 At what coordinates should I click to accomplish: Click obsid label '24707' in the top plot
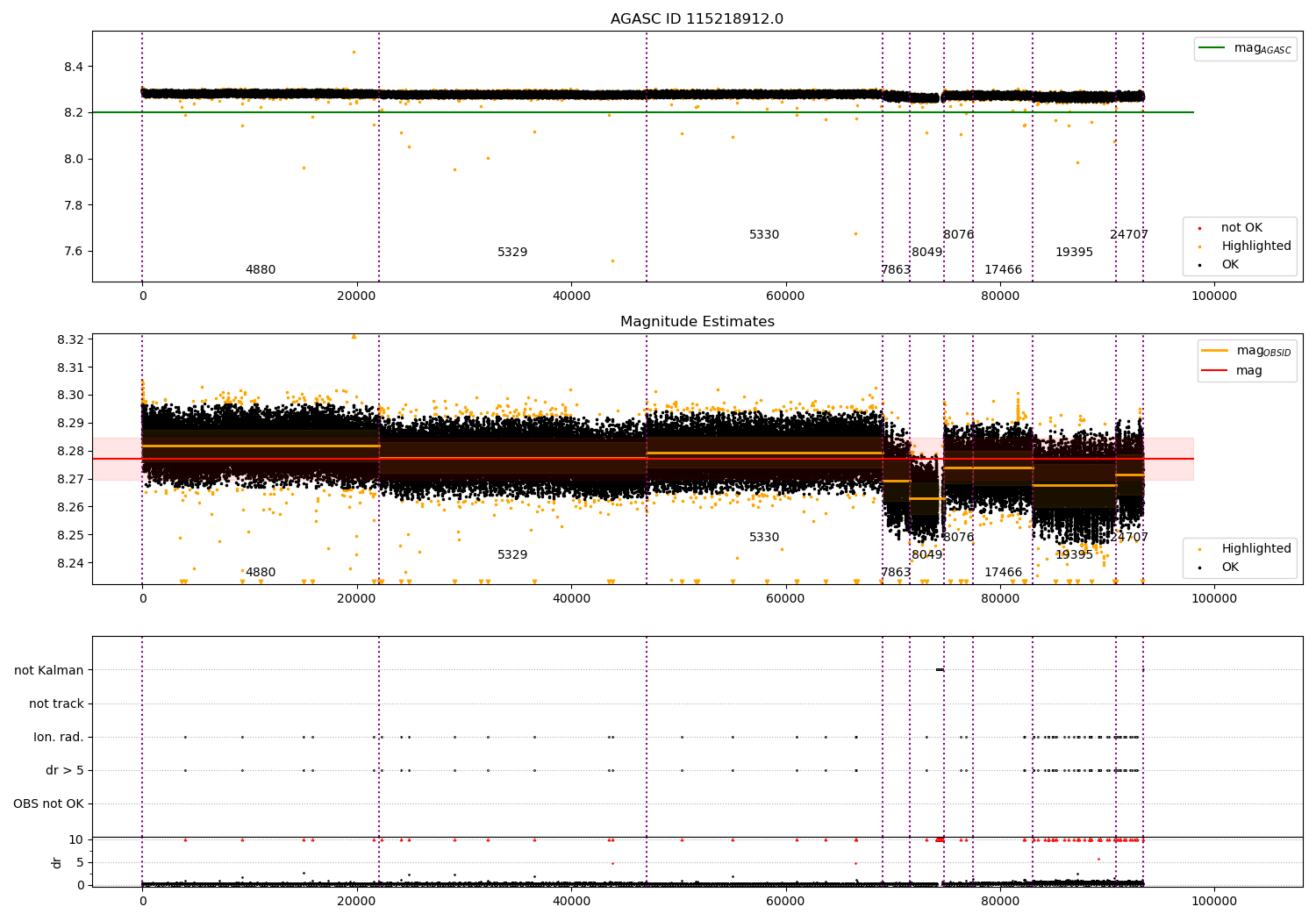(x=1129, y=235)
